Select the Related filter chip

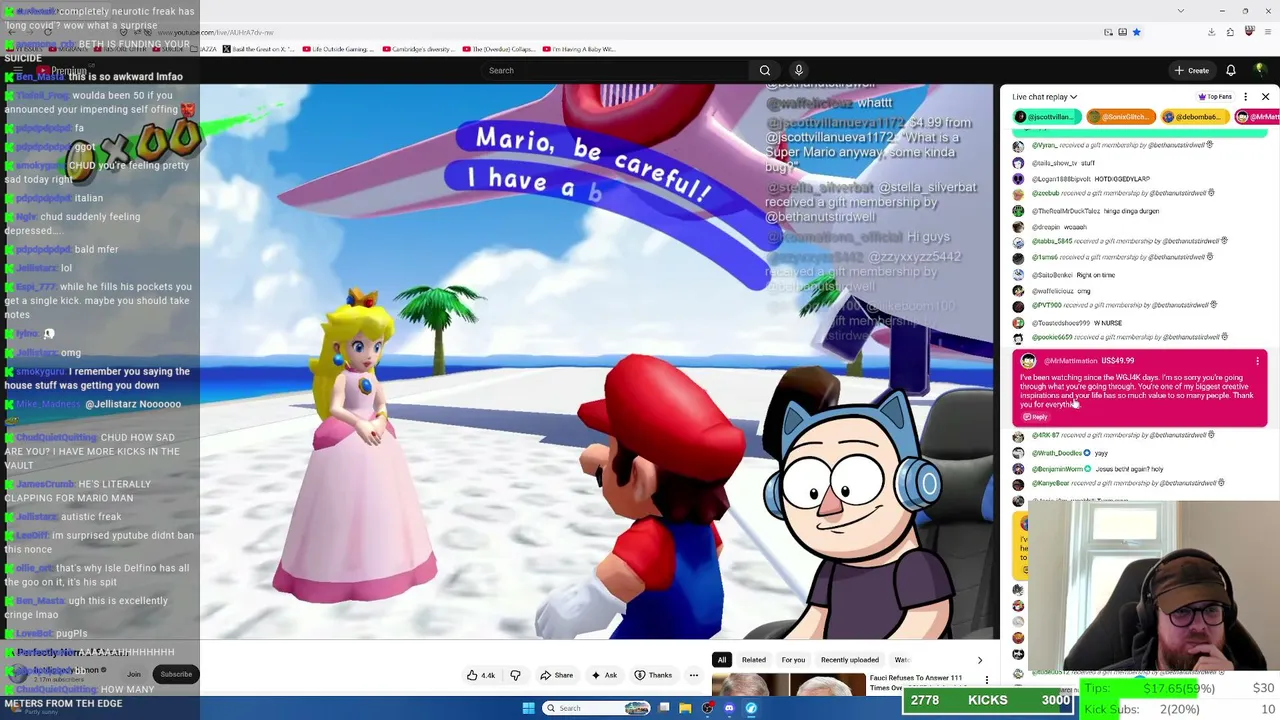754,660
